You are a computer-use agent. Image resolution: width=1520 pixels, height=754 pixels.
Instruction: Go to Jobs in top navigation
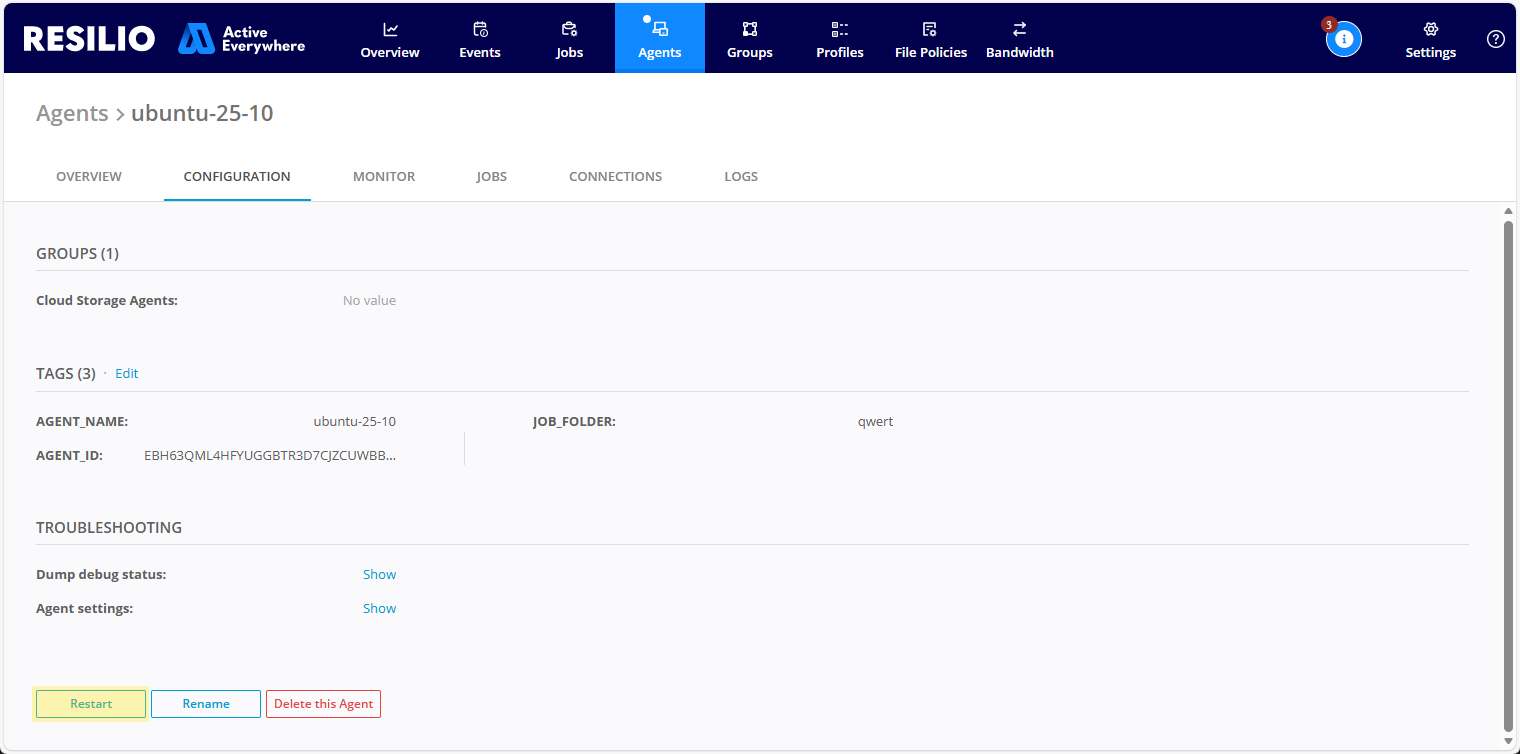coord(569,39)
